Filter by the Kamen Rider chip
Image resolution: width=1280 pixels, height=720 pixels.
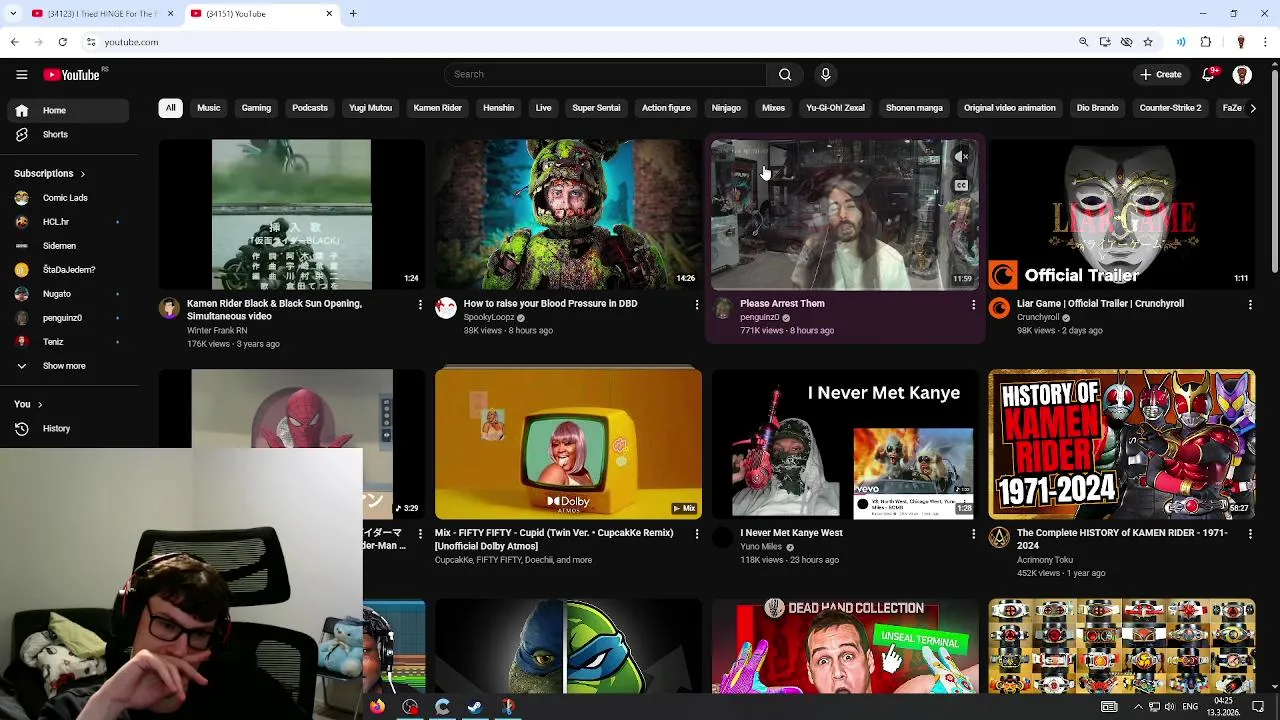(x=437, y=108)
